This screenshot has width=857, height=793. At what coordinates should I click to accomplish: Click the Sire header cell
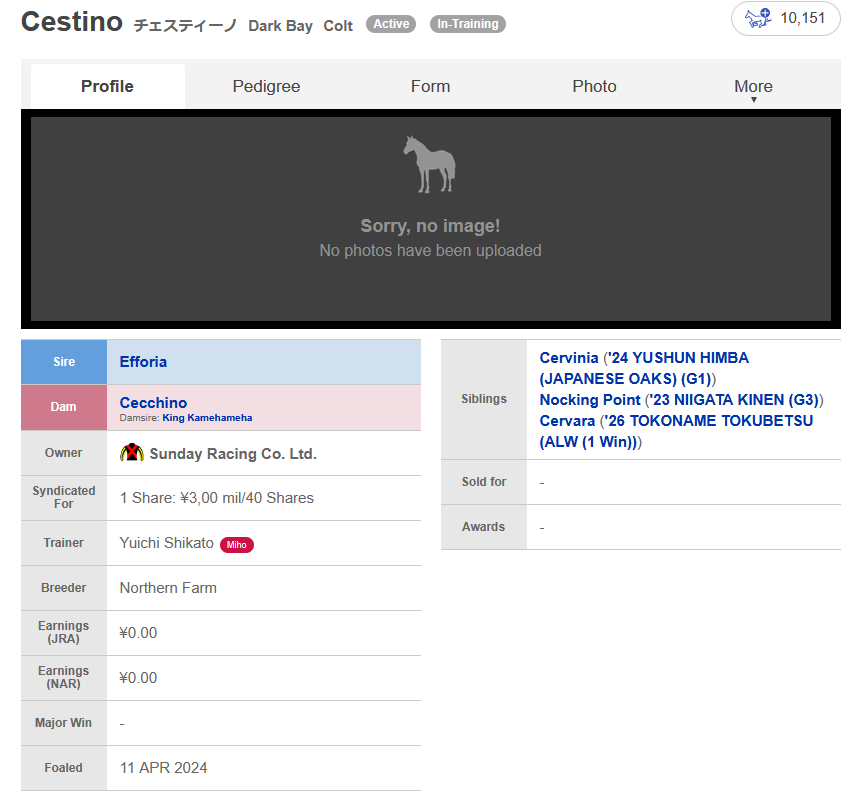click(64, 362)
